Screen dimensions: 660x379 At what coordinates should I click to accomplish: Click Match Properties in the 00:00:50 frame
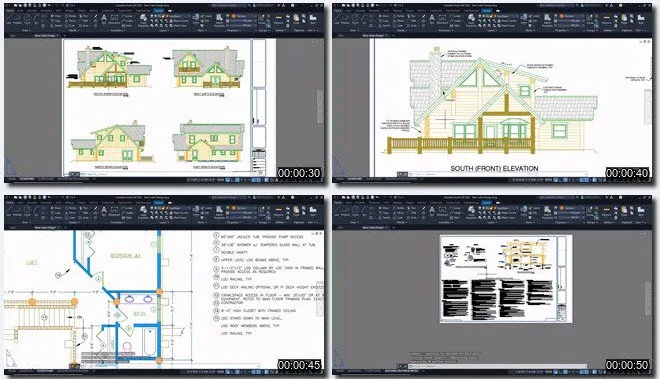tap(548, 211)
